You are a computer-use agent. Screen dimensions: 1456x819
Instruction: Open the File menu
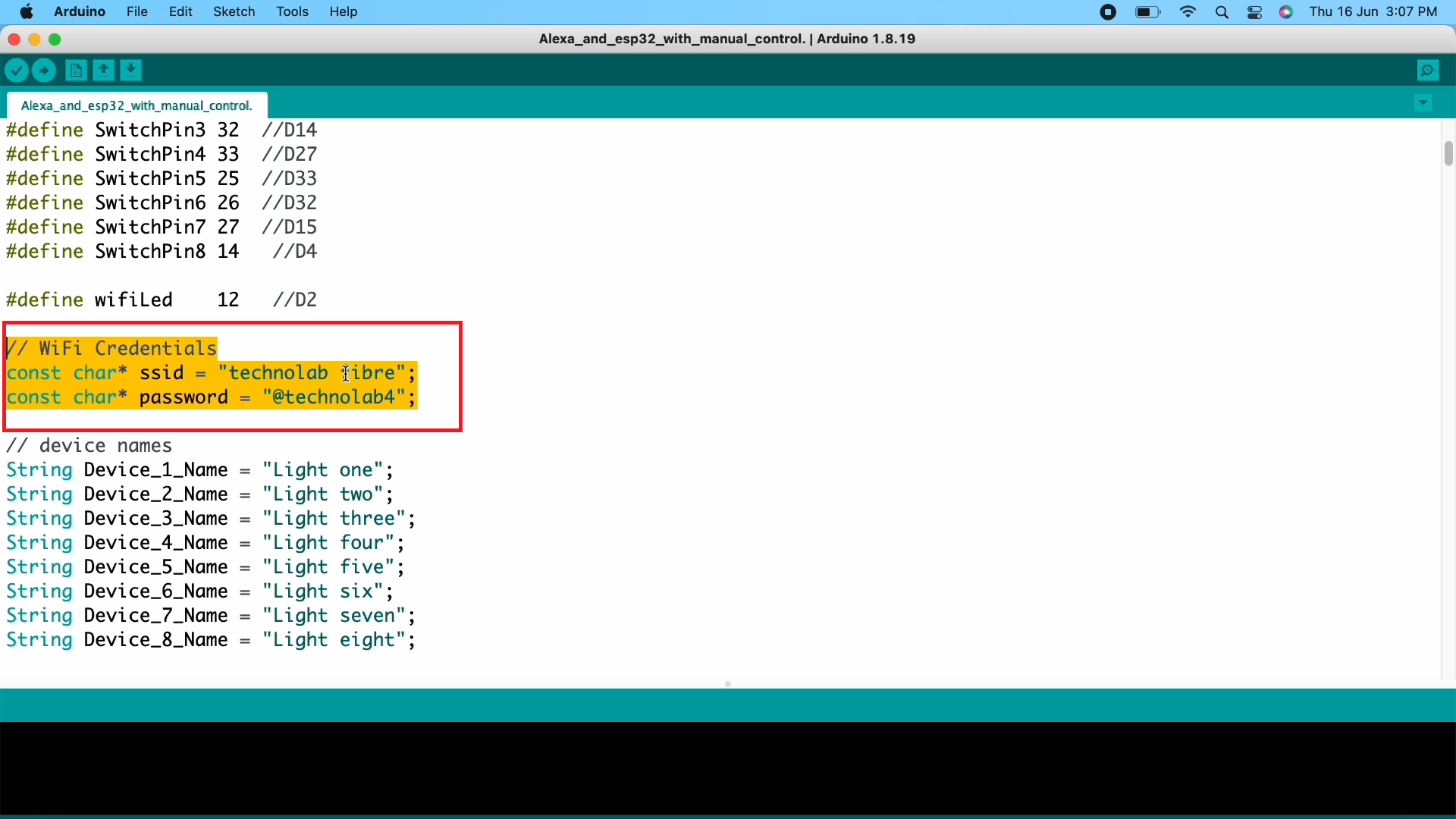[136, 11]
